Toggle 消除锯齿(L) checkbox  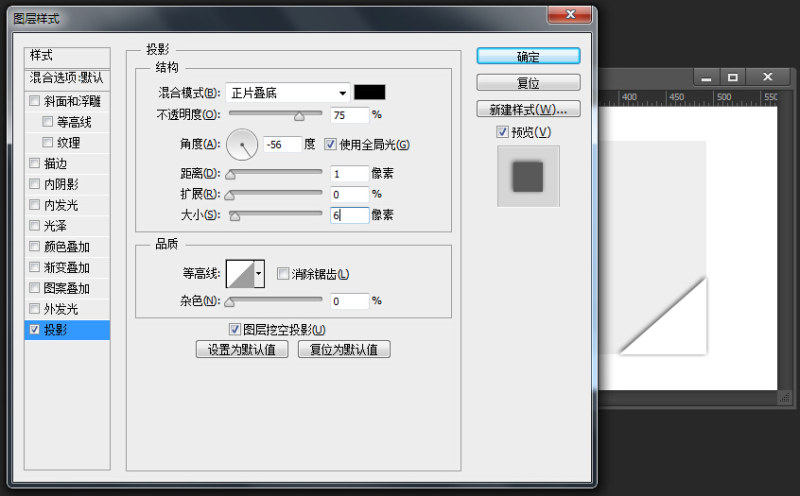click(x=283, y=274)
